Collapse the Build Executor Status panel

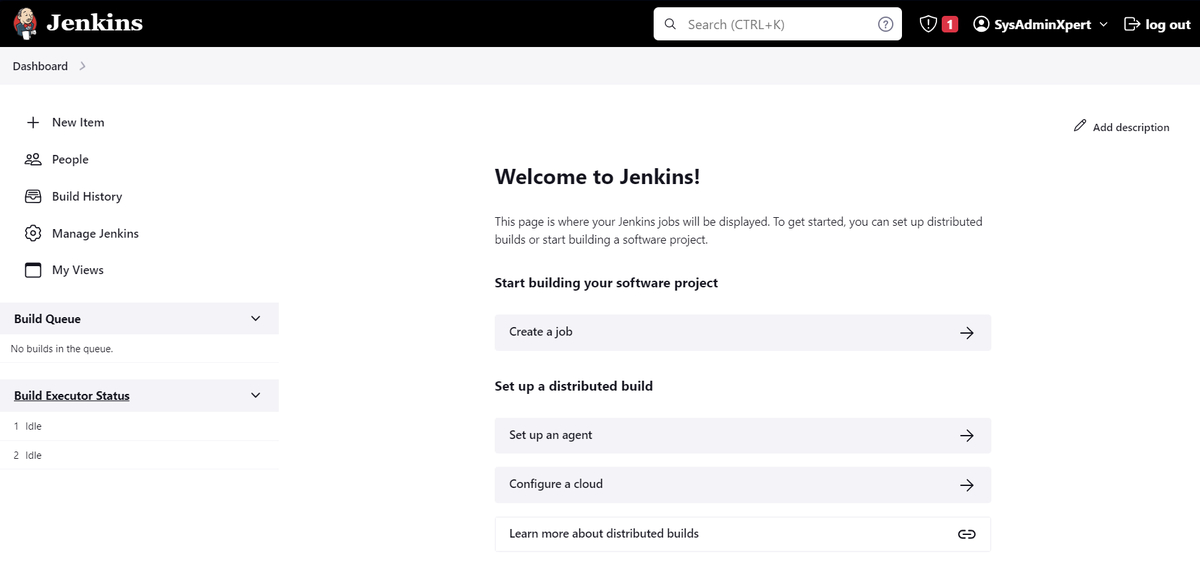click(x=255, y=395)
